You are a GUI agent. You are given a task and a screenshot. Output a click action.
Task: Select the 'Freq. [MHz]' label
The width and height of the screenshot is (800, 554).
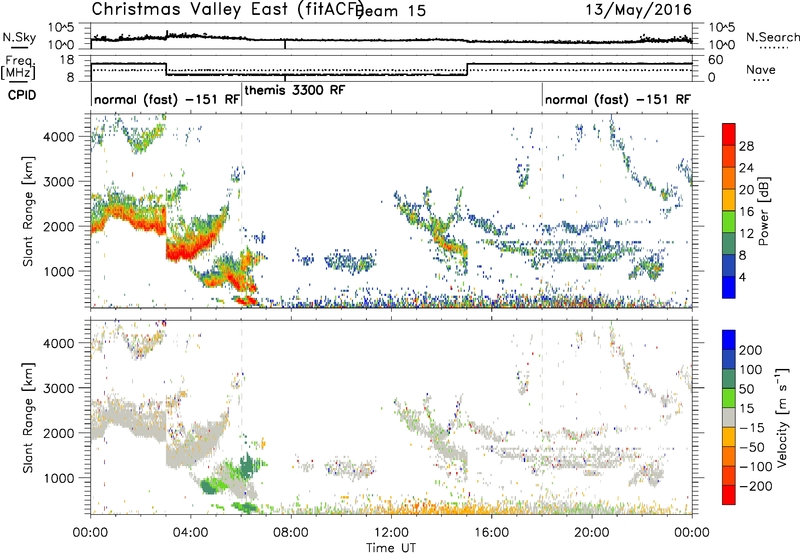(18, 67)
